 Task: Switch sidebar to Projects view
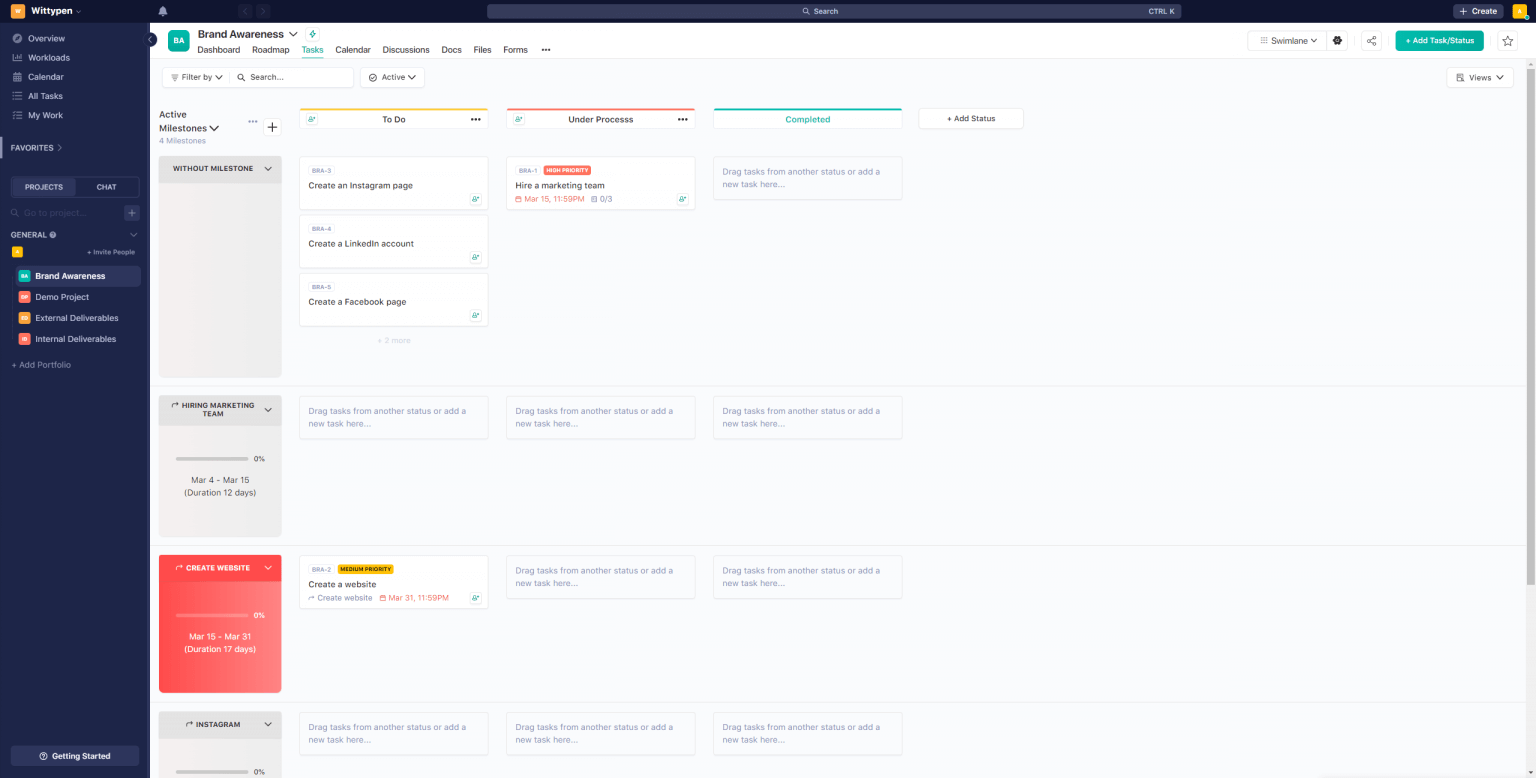pyautogui.click(x=44, y=187)
